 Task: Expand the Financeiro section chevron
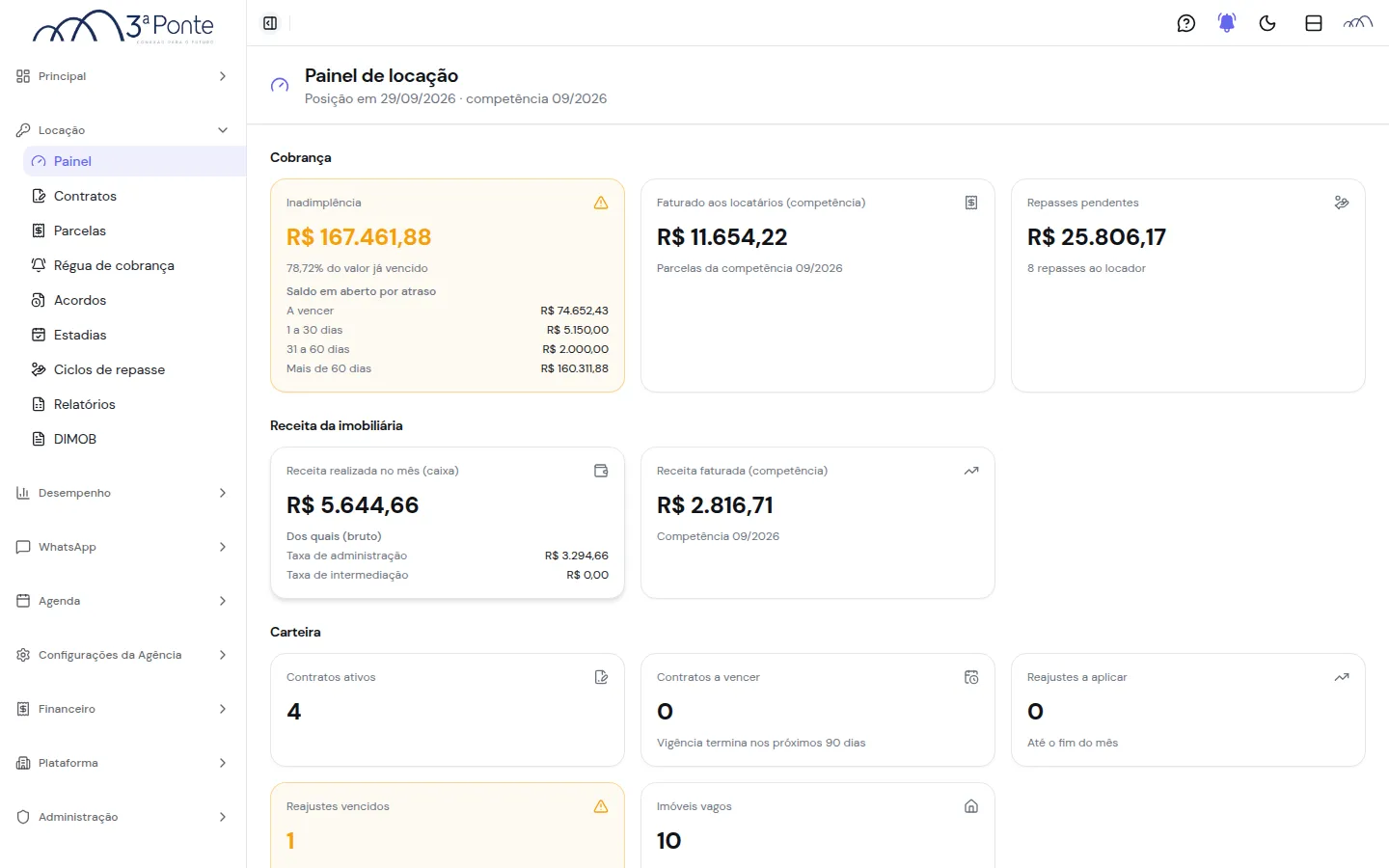pos(223,709)
